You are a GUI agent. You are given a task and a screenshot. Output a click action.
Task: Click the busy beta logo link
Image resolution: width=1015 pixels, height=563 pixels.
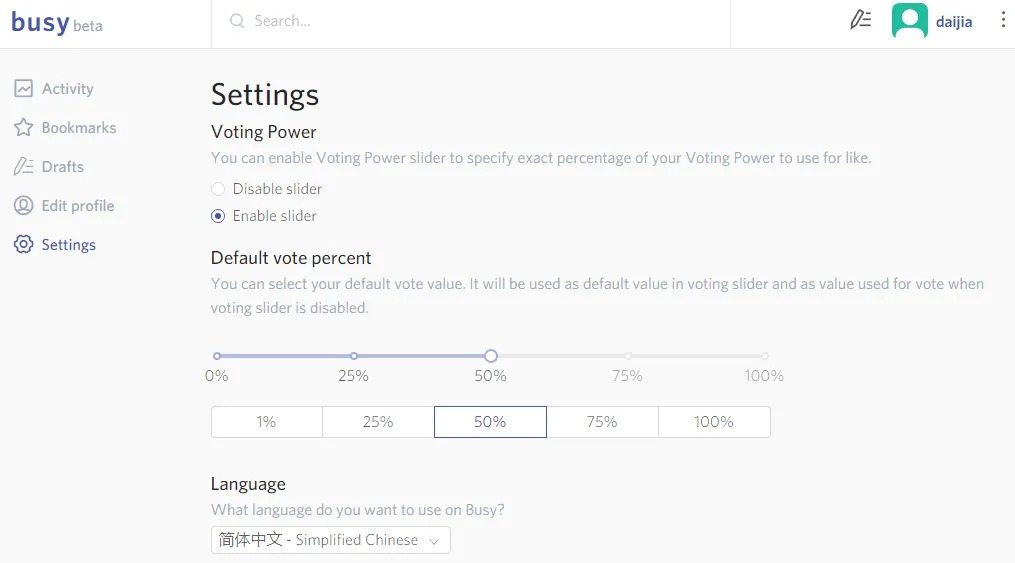(57, 23)
